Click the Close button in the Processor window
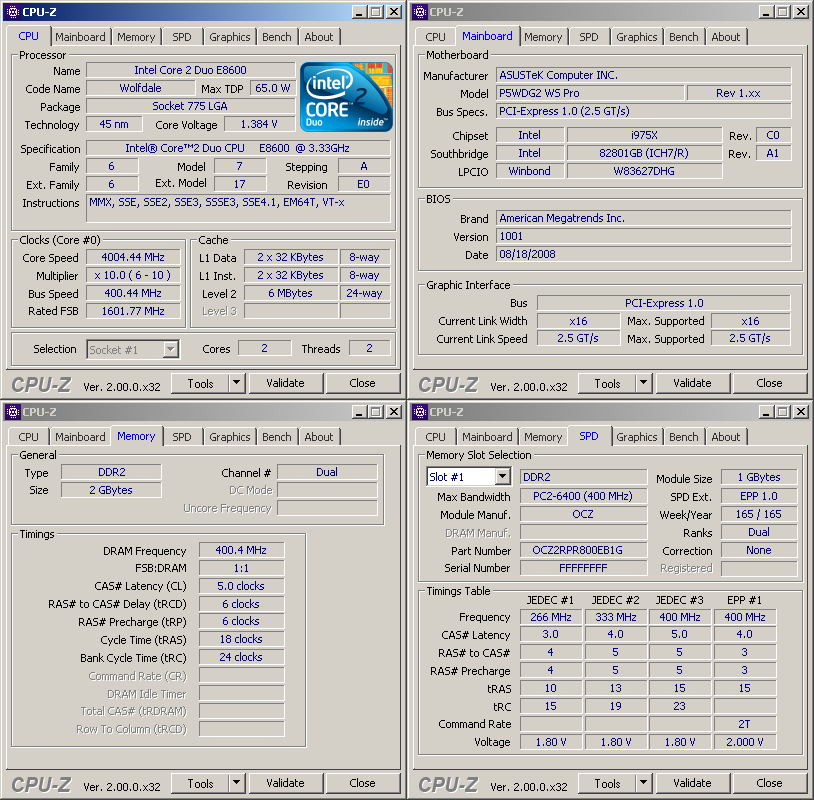Viewport: 814px width, 800px height. pos(362,383)
